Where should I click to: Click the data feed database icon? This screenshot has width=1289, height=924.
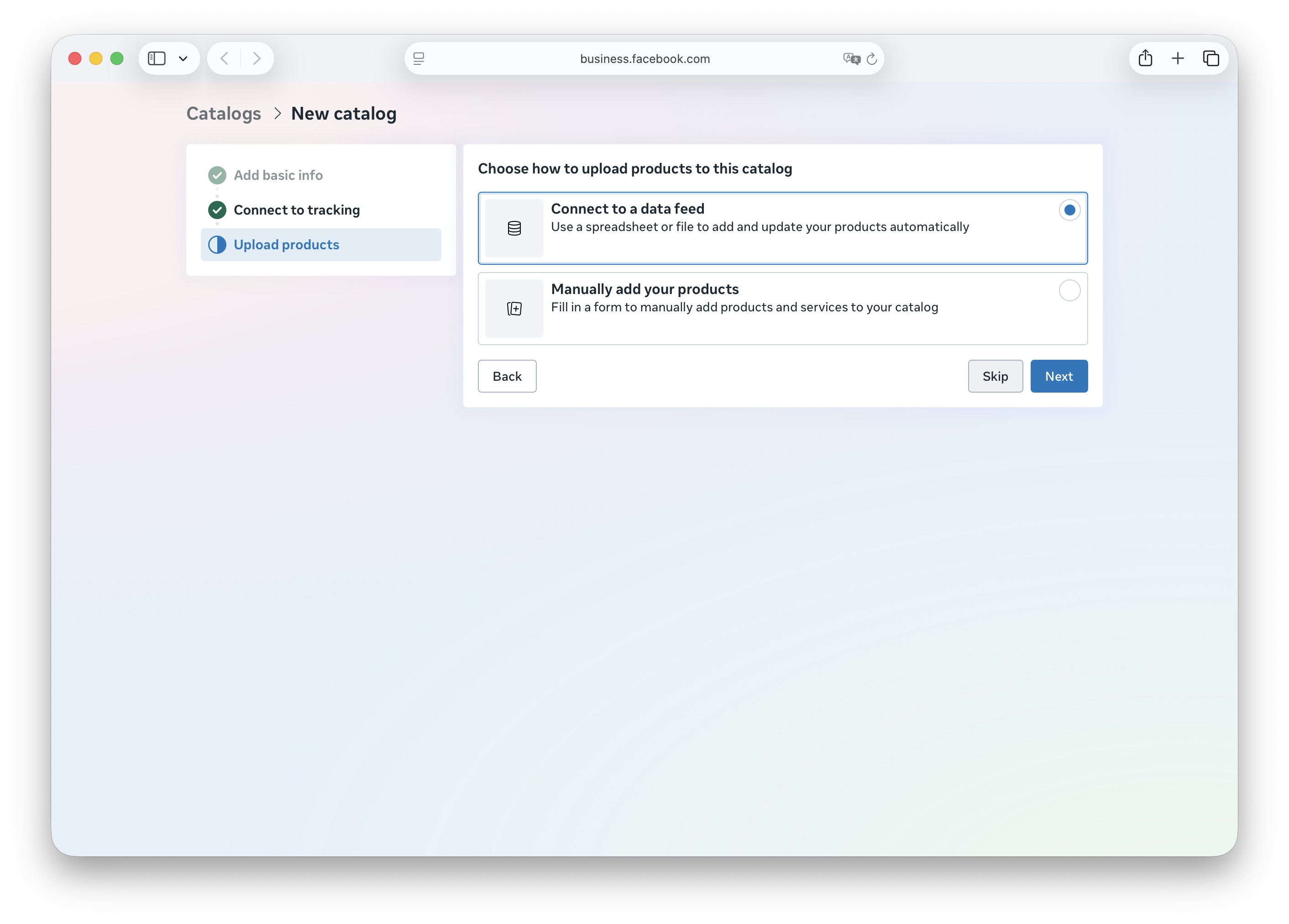coord(514,228)
